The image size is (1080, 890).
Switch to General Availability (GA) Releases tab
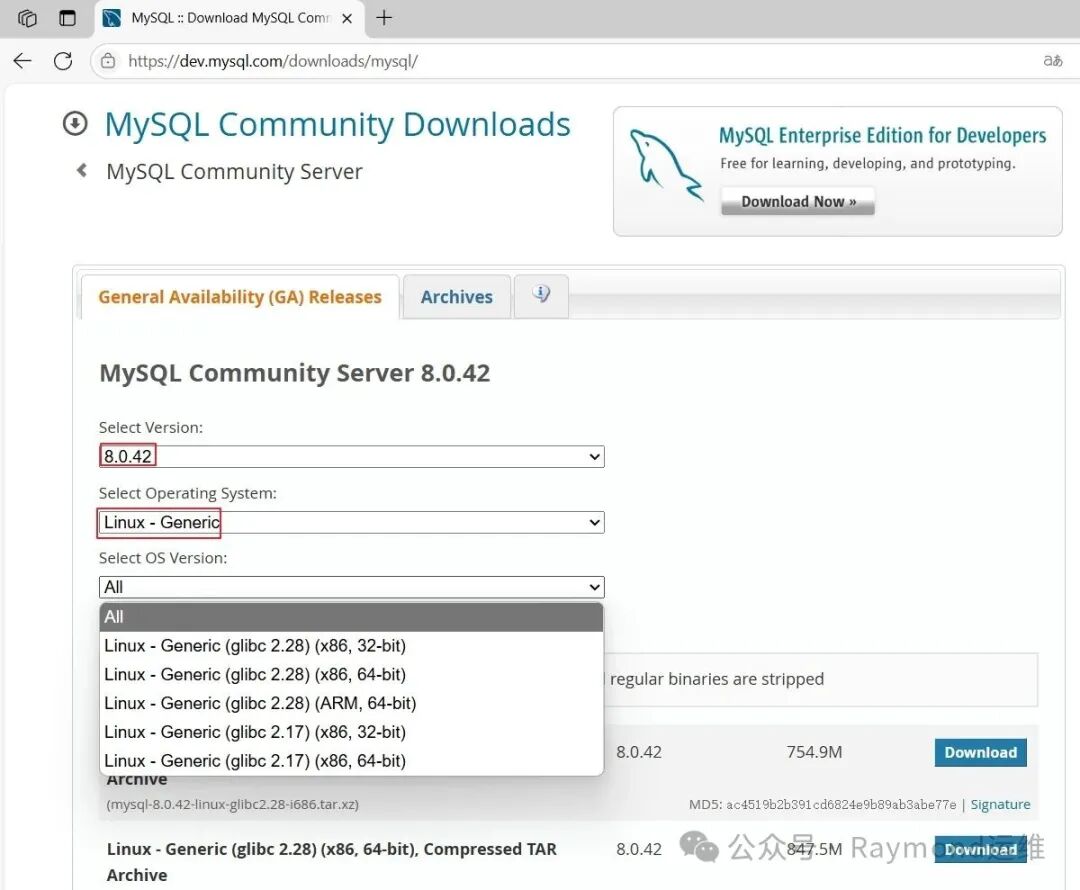coord(240,297)
